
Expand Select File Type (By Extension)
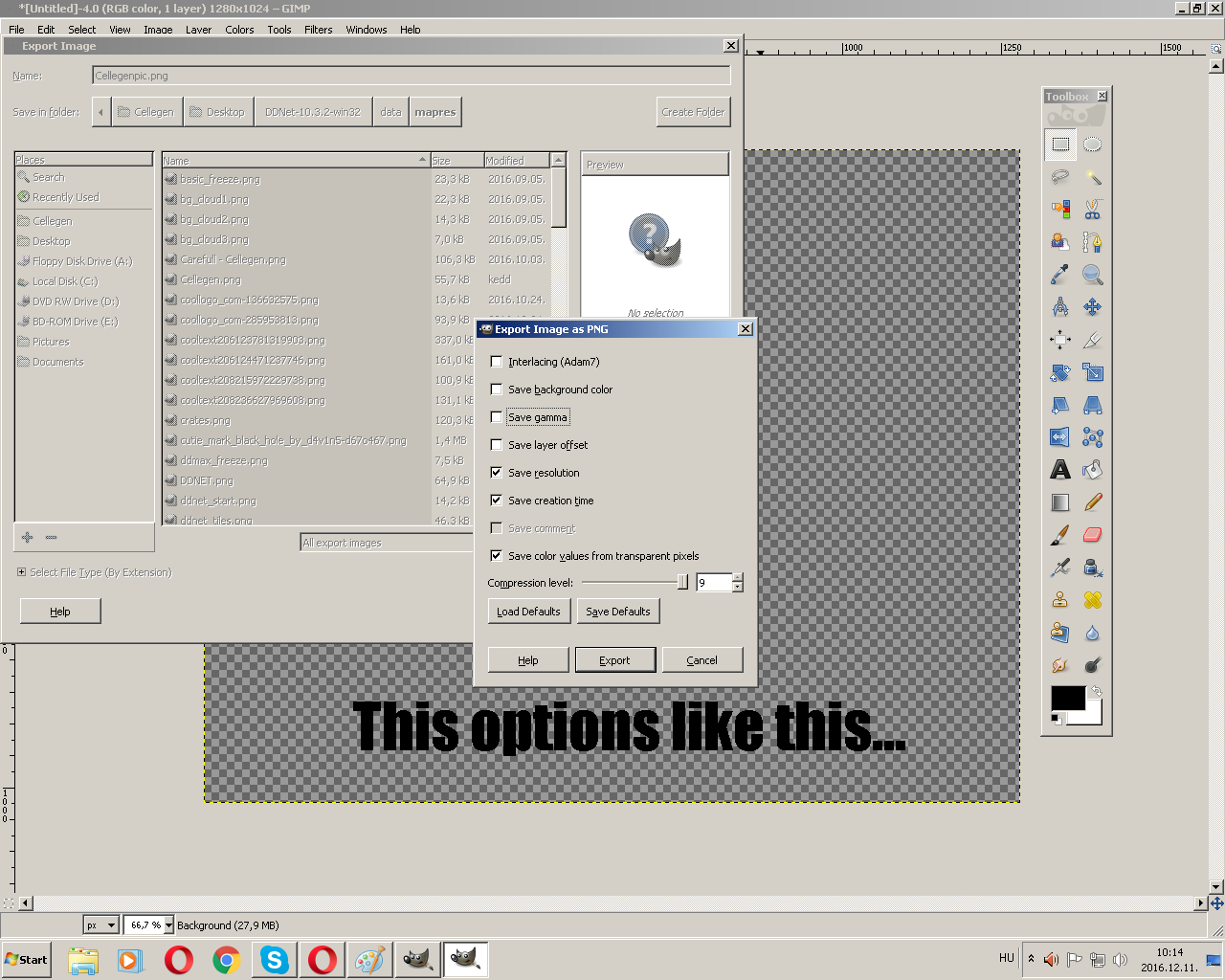(x=22, y=572)
